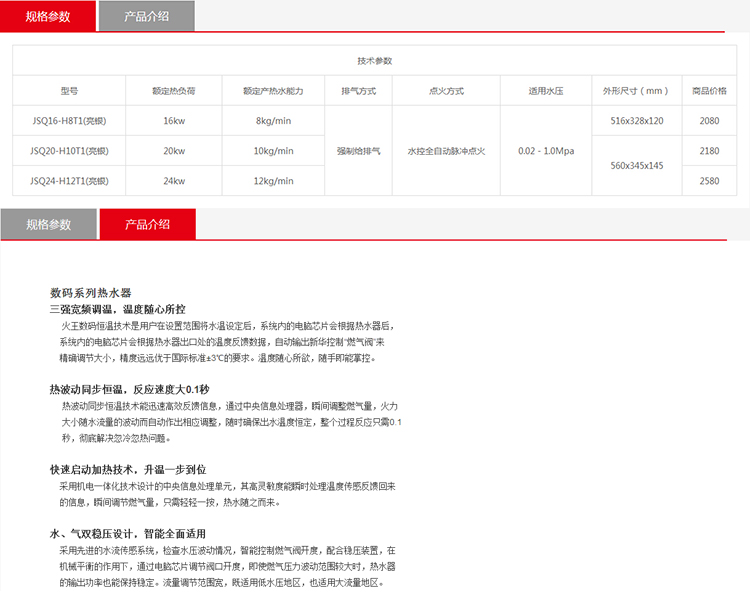Click the 强制给排气 exhaust method cell
Screen dimensions: 750x595
coord(359,151)
